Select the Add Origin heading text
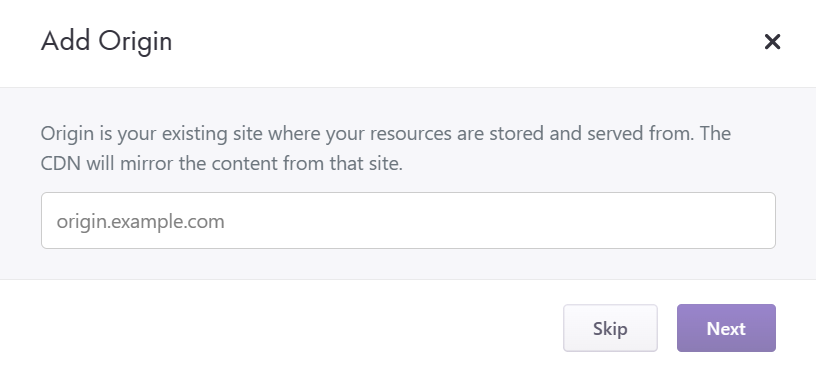The height and width of the screenshot is (369, 816). pyautogui.click(x=107, y=41)
